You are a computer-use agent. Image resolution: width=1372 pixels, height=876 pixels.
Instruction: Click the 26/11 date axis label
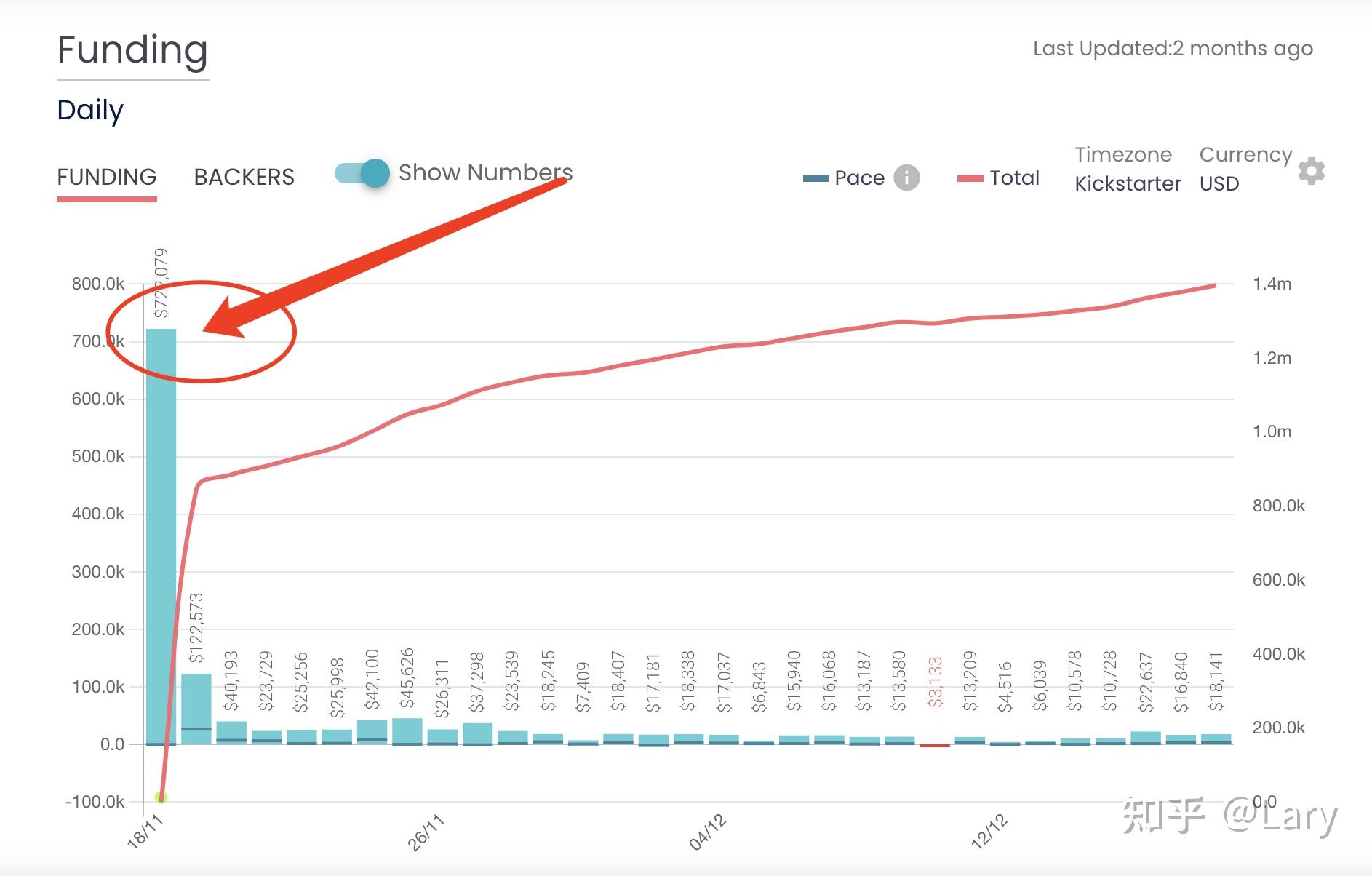(426, 833)
